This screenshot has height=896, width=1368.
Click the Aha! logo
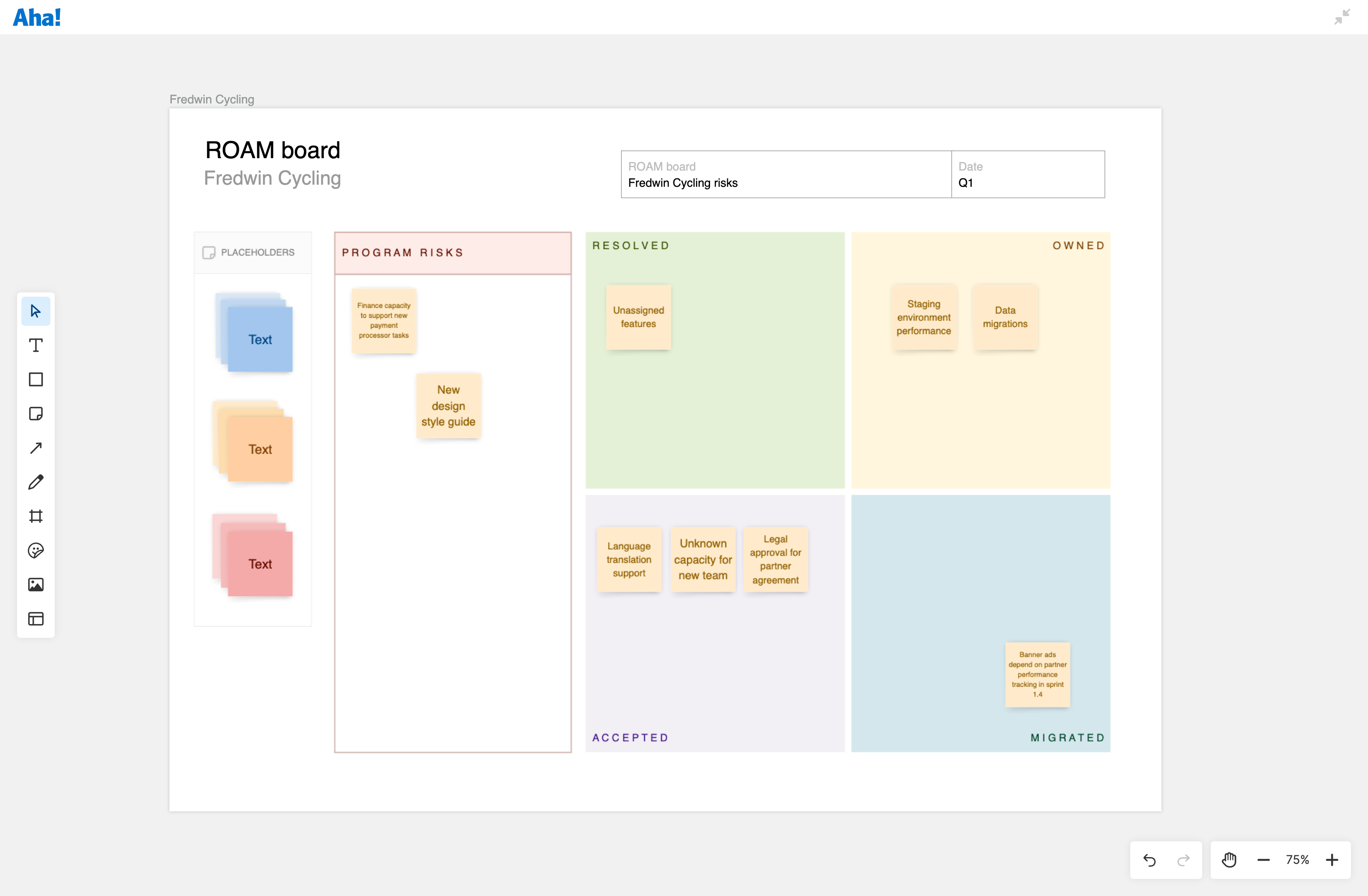point(37,17)
